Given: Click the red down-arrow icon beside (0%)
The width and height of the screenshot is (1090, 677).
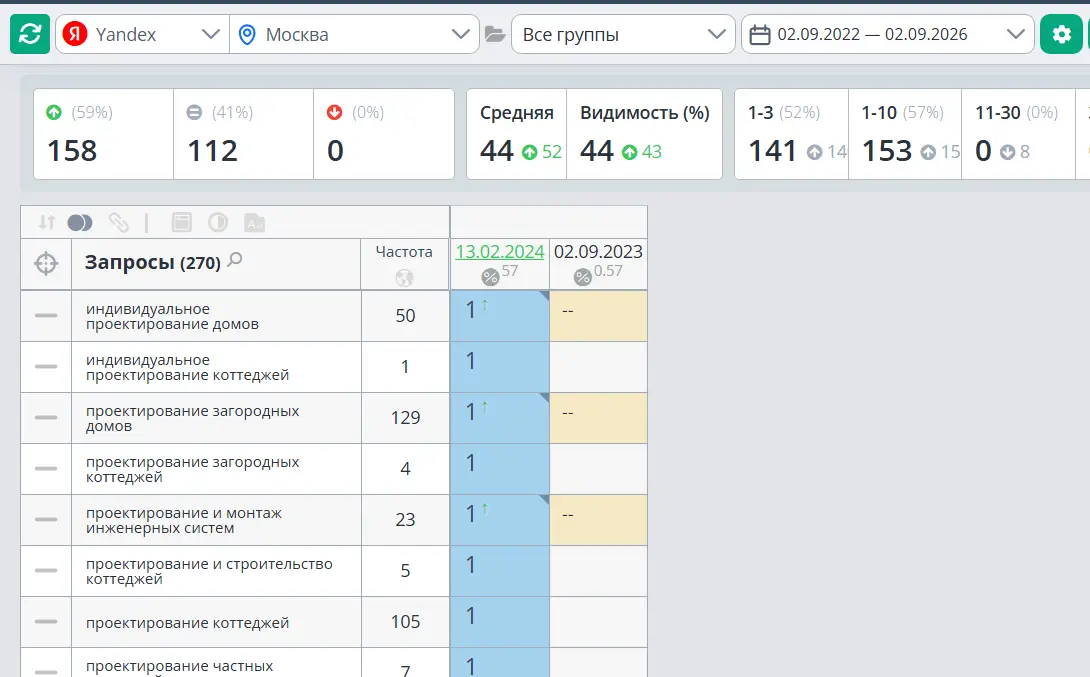Looking at the screenshot, I should pos(334,113).
